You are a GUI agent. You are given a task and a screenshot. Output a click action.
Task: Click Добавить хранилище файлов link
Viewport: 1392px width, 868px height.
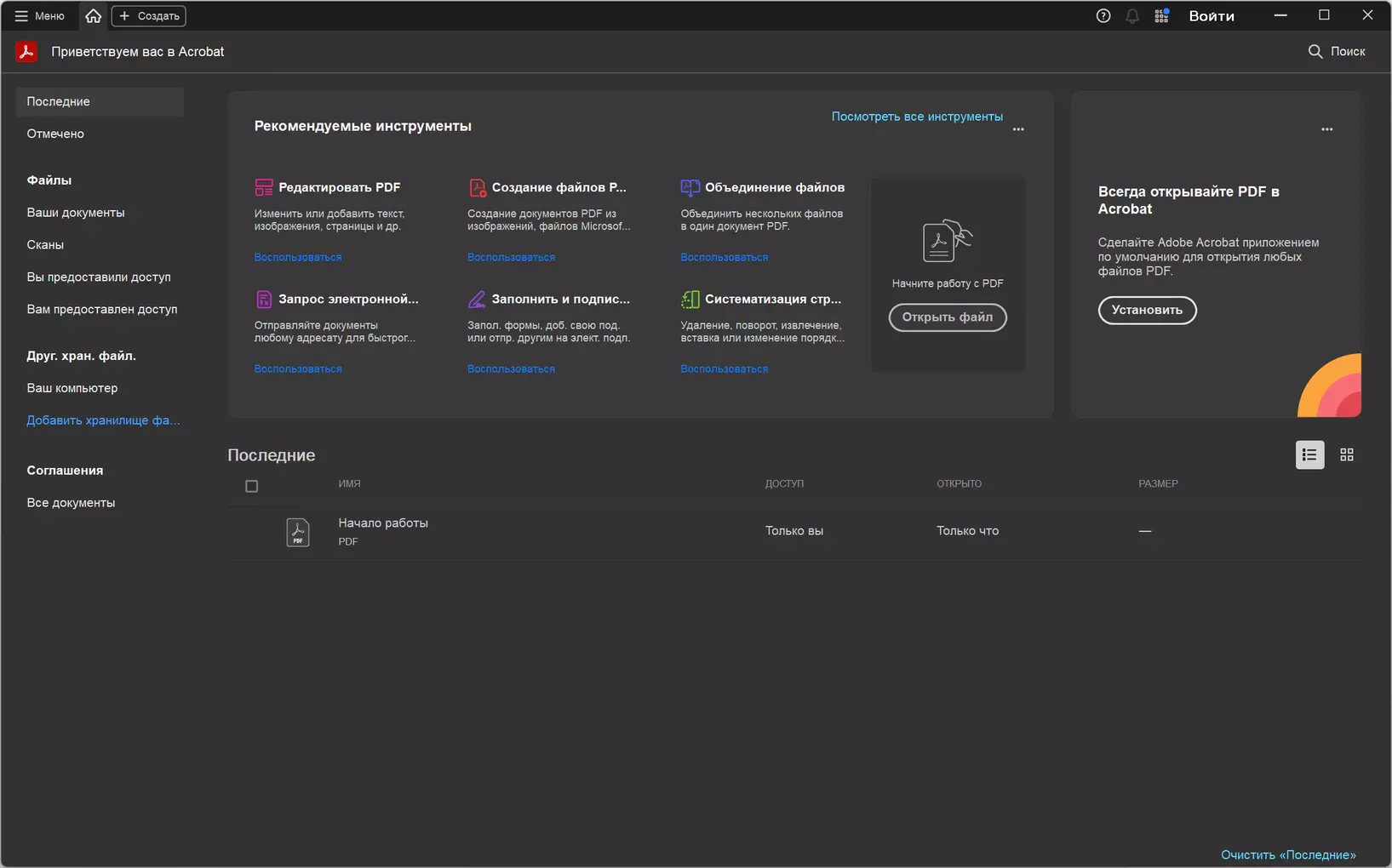(103, 420)
